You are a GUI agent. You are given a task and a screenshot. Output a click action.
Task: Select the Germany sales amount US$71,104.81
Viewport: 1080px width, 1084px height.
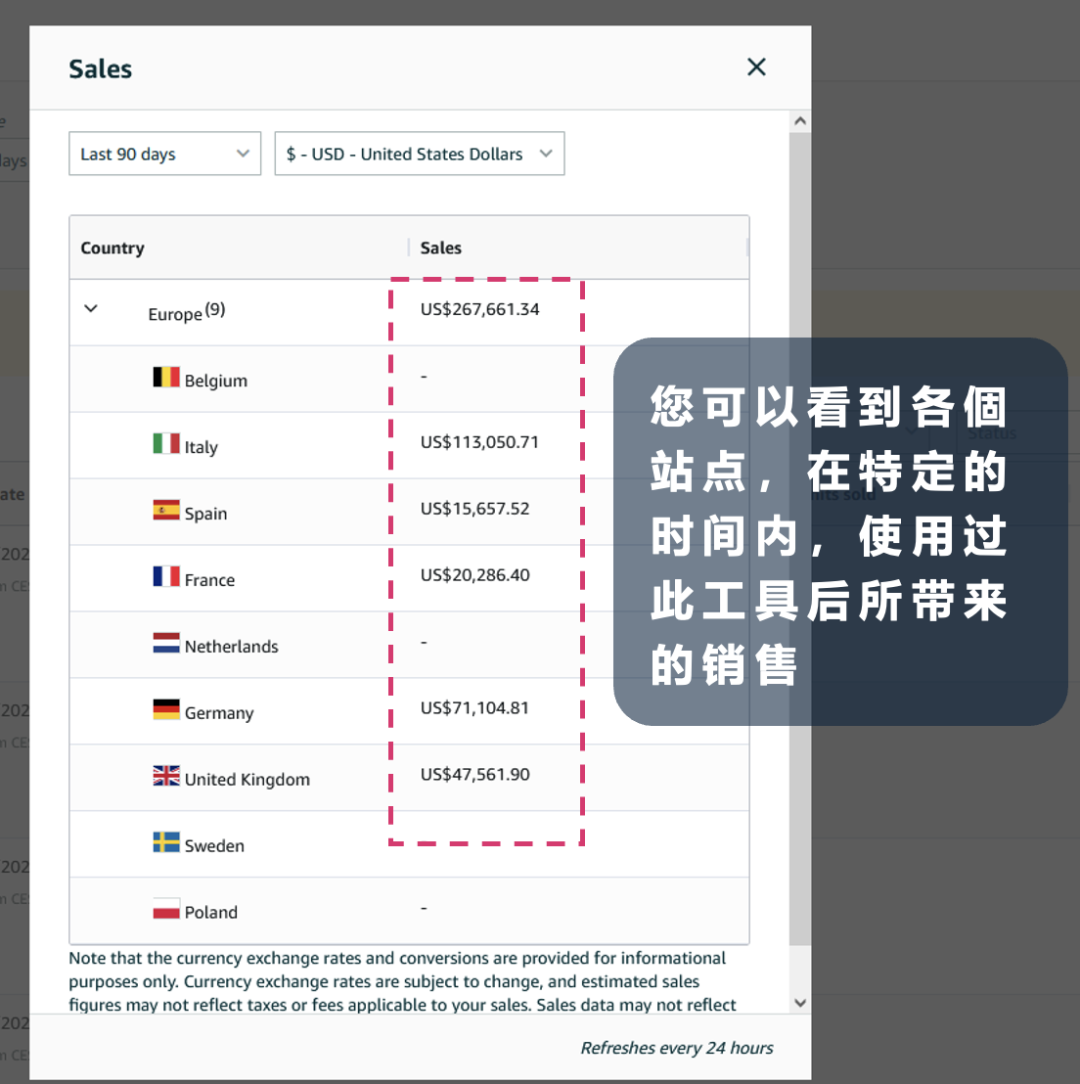(x=472, y=707)
